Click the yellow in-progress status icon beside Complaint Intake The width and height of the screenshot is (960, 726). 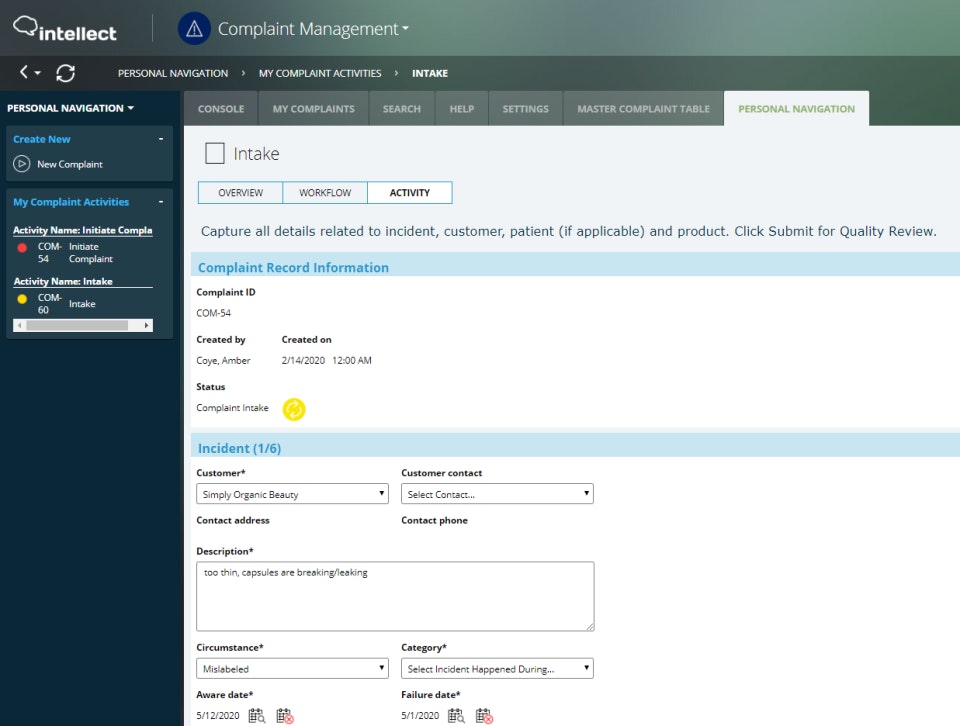coord(295,409)
